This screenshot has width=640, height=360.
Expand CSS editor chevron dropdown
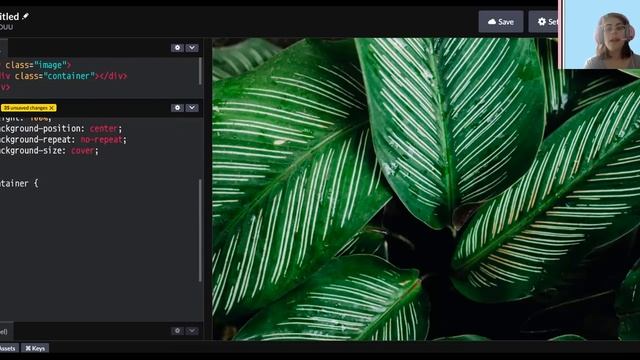(192, 108)
